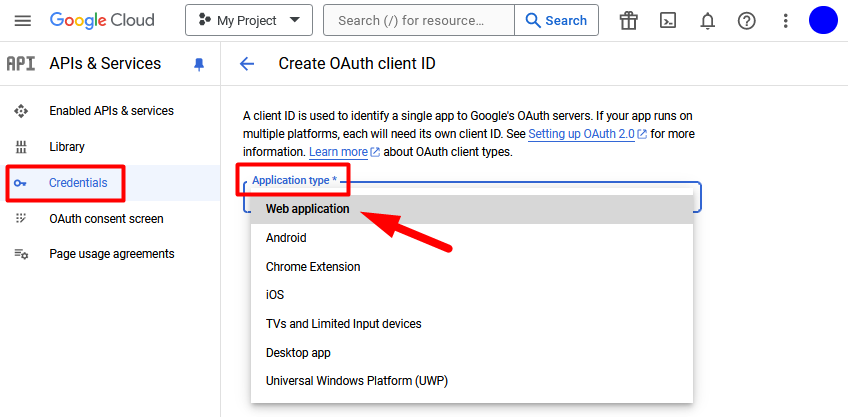848x417 pixels.
Task: Select Credentials in the sidebar
Action: point(110,183)
